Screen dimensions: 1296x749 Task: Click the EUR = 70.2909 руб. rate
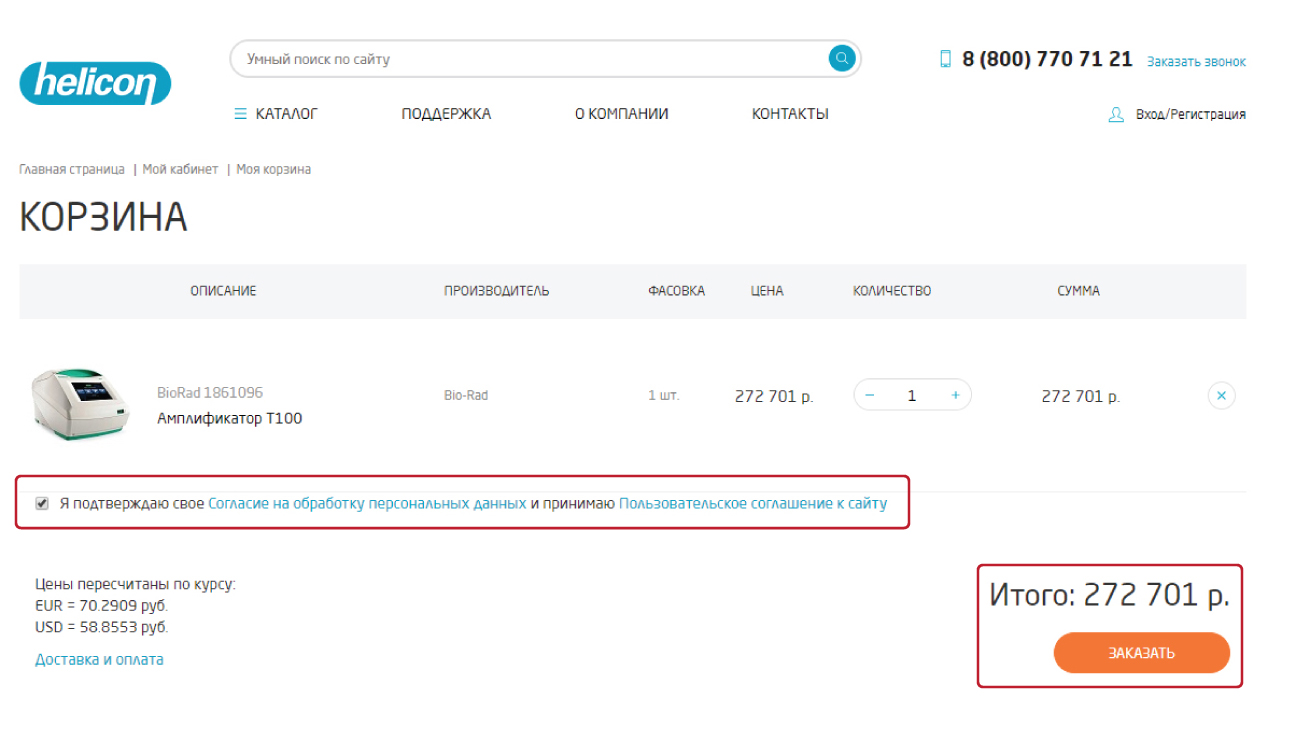[102, 605]
